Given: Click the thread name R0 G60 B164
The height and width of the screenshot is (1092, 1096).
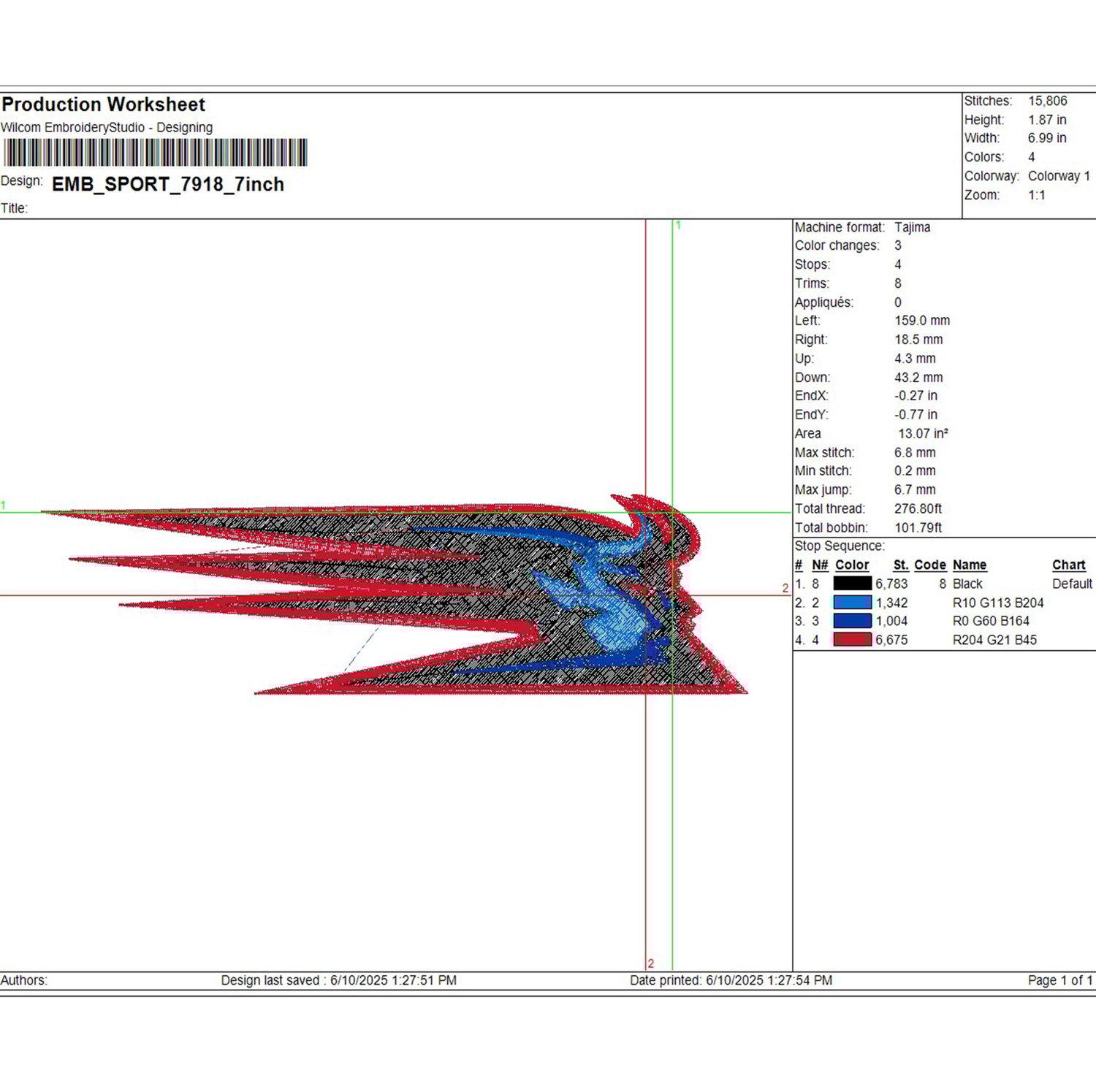Looking at the screenshot, I should (x=991, y=621).
